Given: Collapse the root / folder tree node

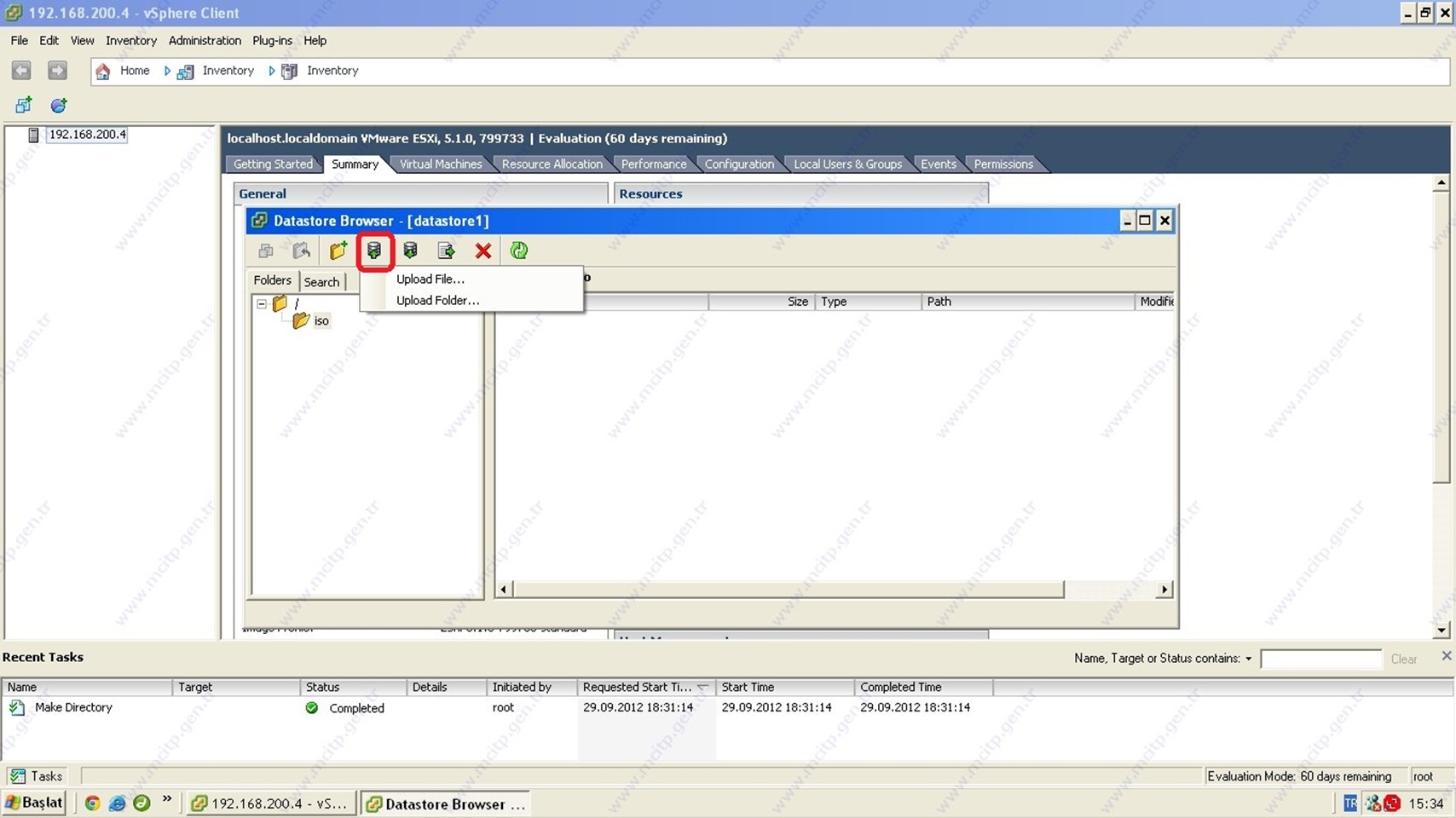Looking at the screenshot, I should click(x=262, y=303).
